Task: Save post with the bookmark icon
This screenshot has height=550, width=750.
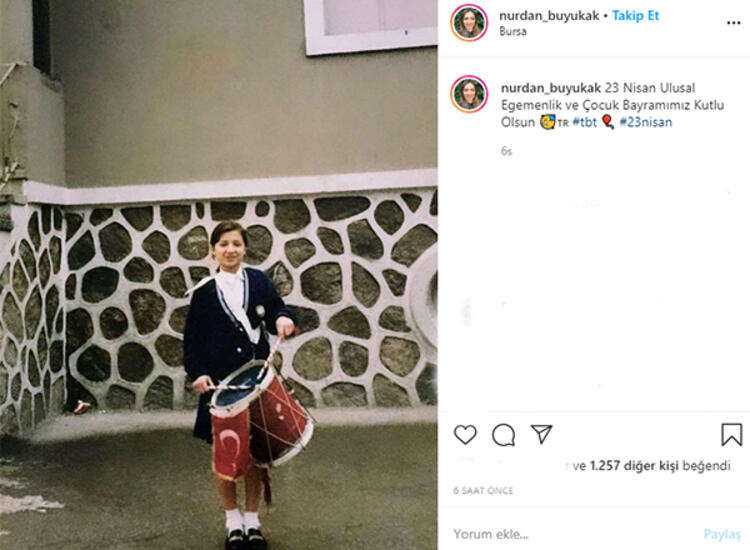Action: click(731, 435)
